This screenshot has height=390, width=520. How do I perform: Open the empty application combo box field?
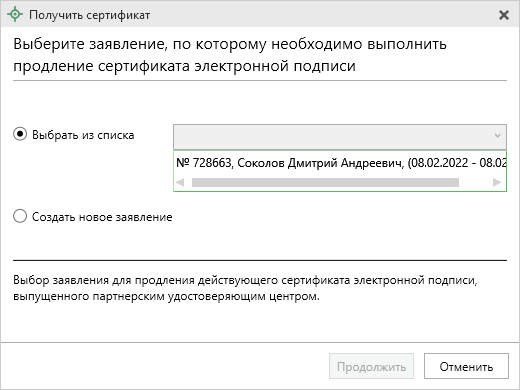pos(340,137)
